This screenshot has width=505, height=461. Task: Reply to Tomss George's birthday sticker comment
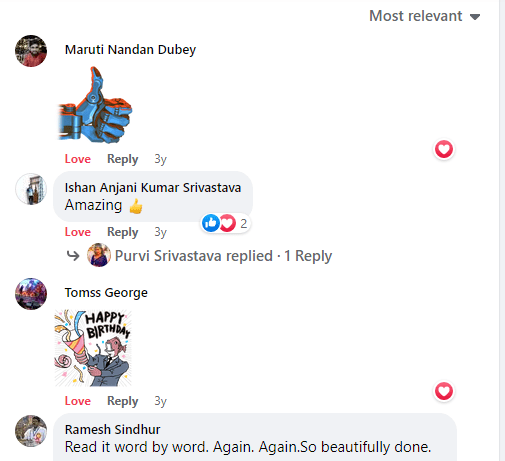click(123, 401)
